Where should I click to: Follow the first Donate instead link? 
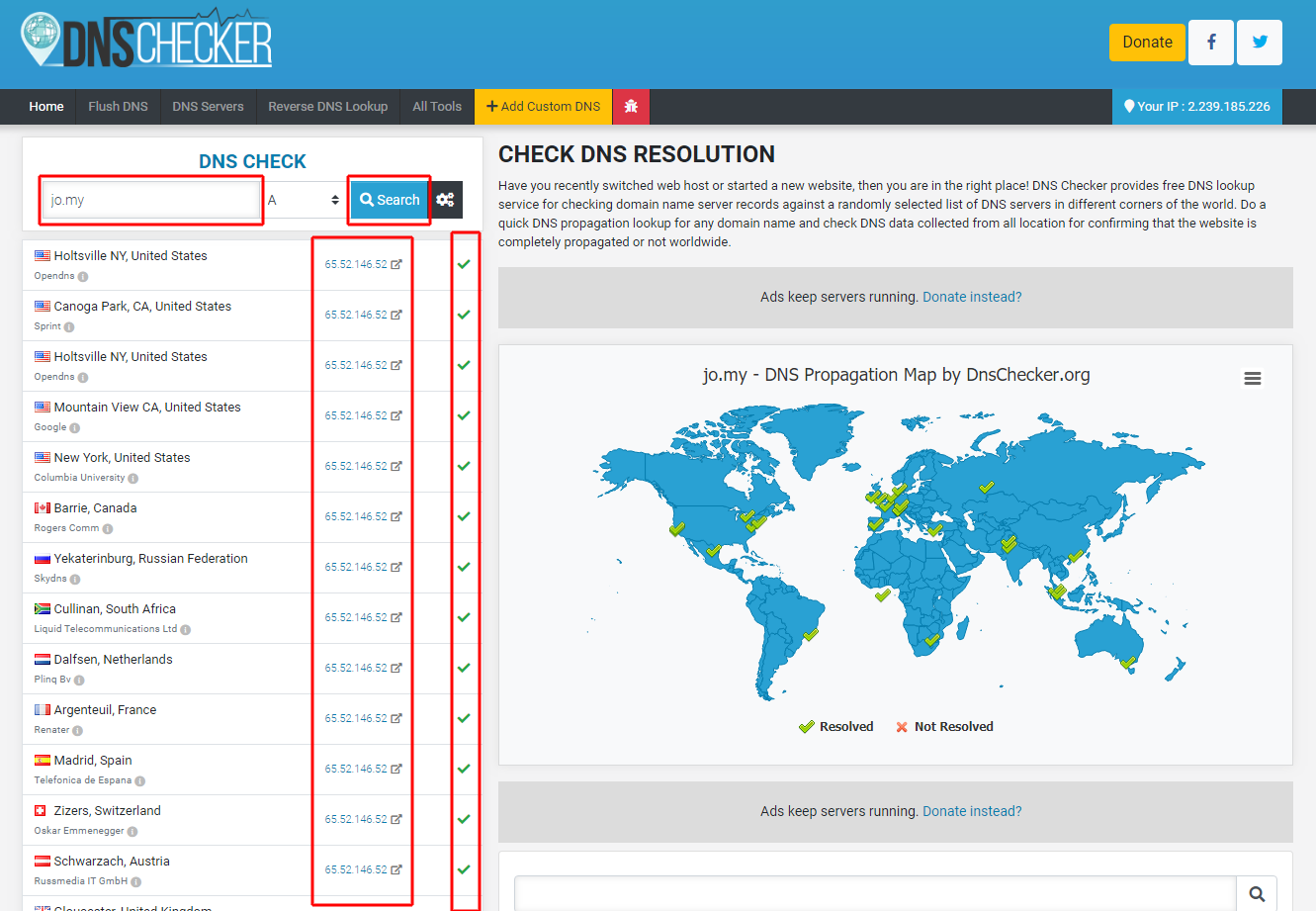[972, 297]
